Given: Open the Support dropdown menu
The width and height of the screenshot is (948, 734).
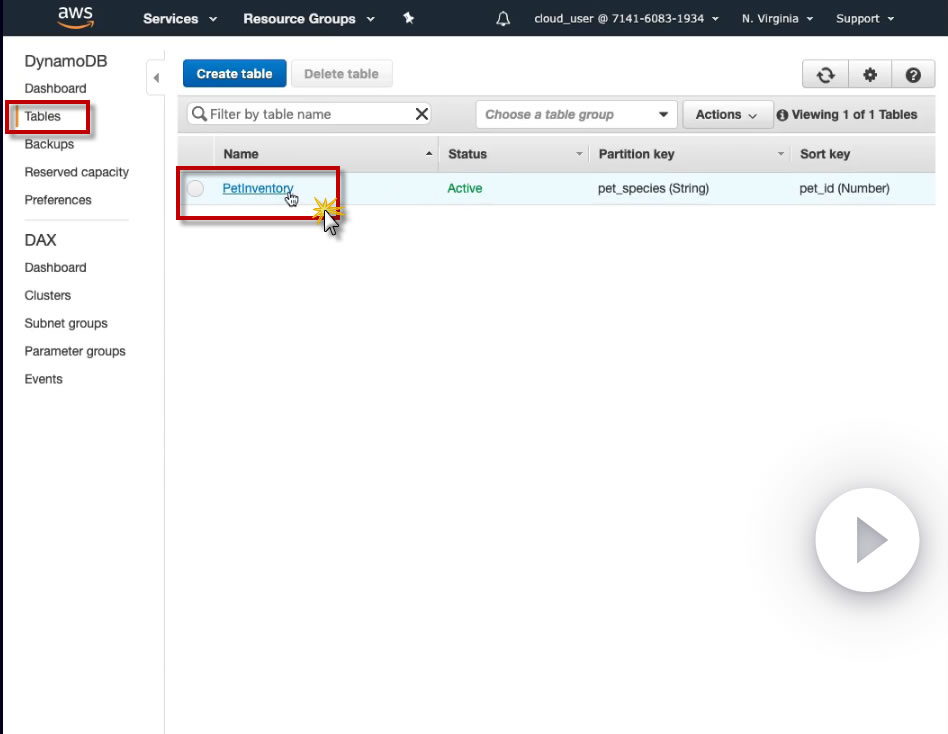Looking at the screenshot, I should 865,19.
